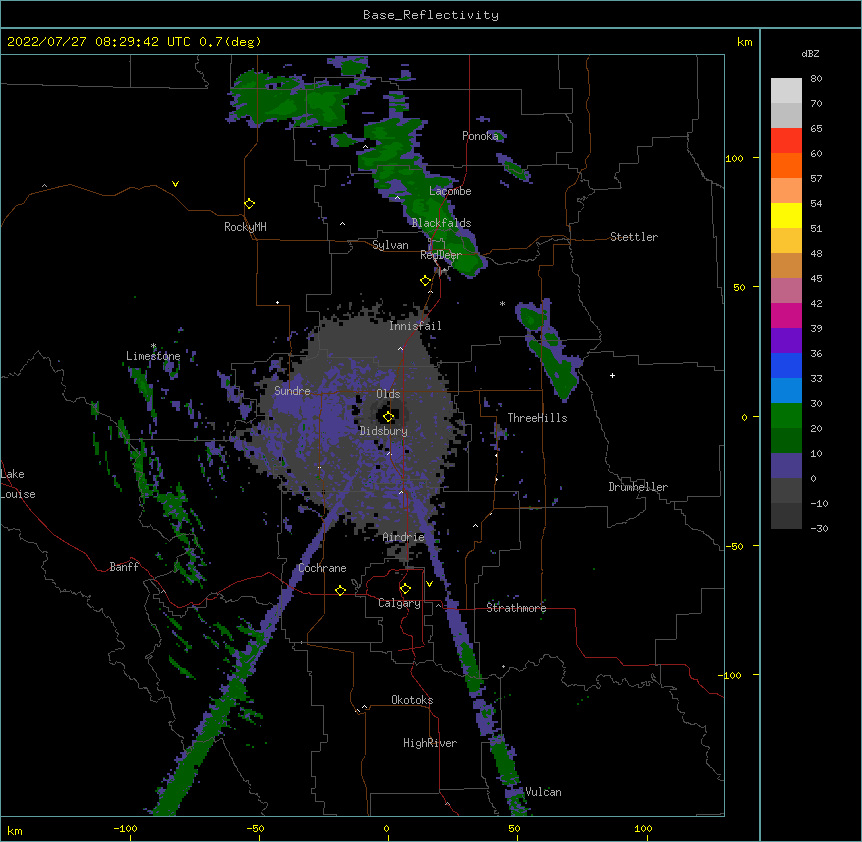Click the yellow diamond marker south of RedDeer
The width and height of the screenshot is (862, 842).
(425, 281)
